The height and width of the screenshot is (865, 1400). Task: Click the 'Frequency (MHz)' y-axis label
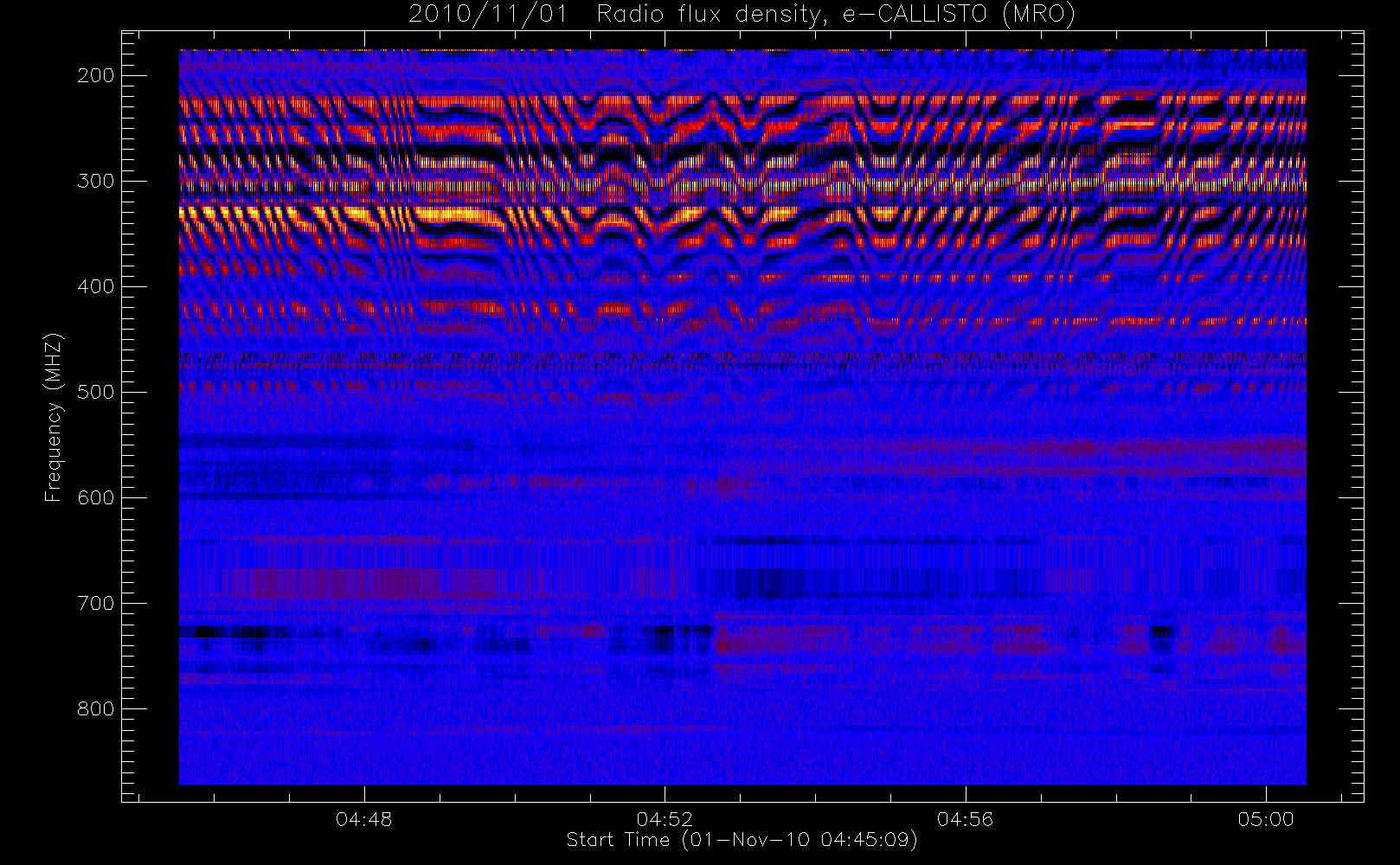click(54, 417)
